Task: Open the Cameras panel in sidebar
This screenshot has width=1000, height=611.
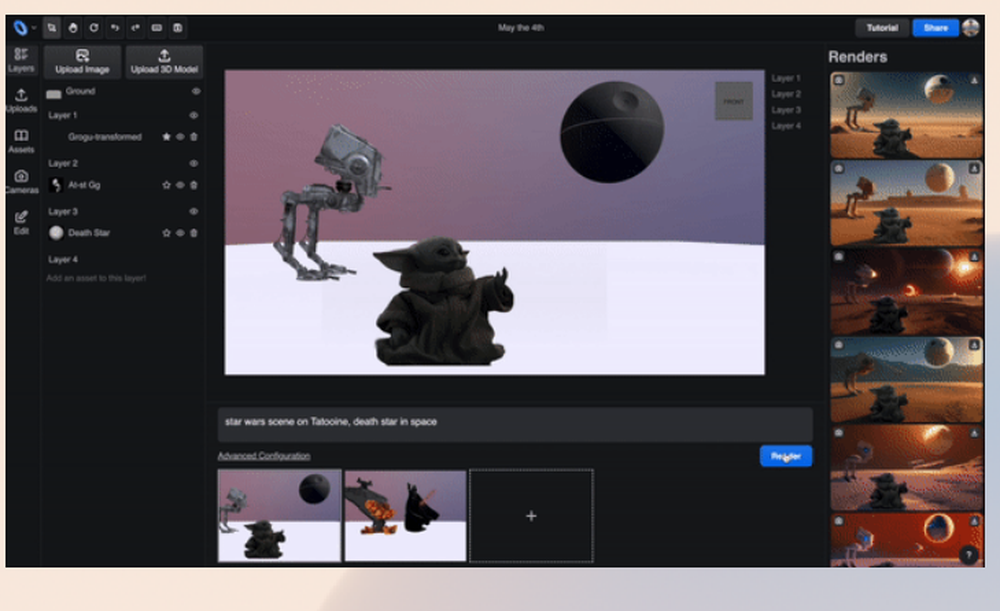Action: point(21,182)
